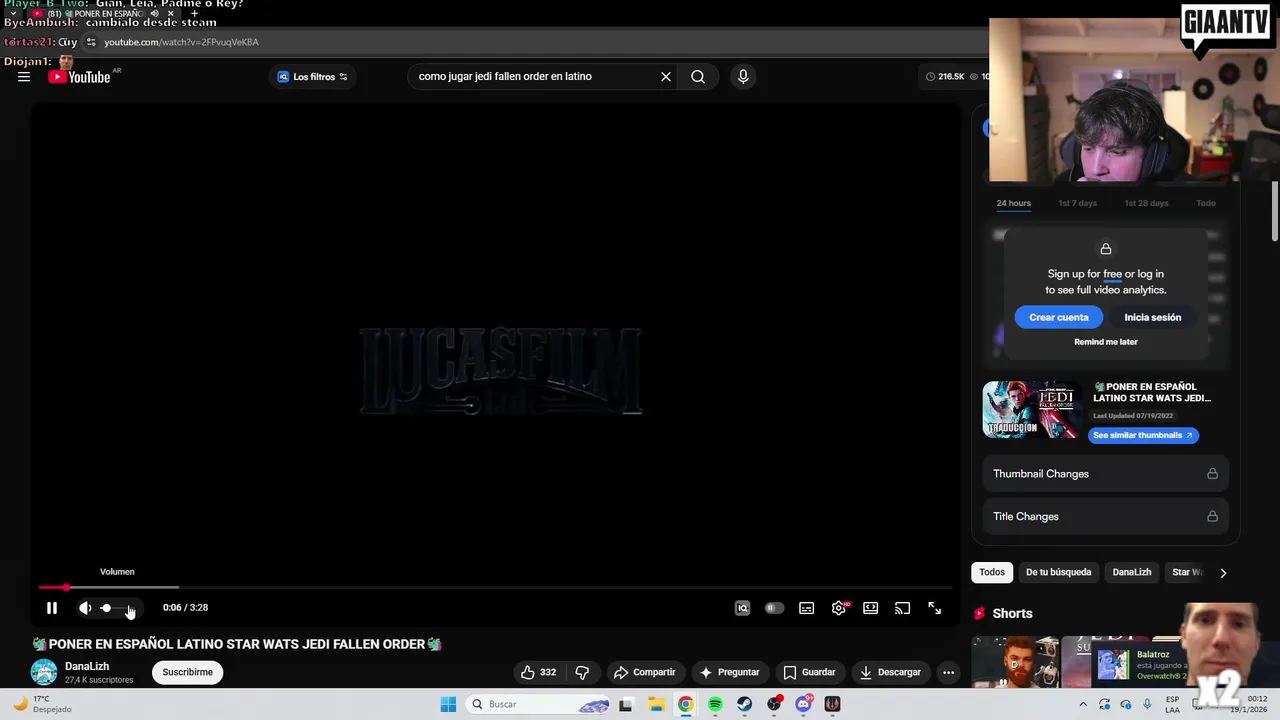Expand the Thumbnail Changes section
Screen dimensions: 1280x720
pyautogui.click(x=1105, y=474)
